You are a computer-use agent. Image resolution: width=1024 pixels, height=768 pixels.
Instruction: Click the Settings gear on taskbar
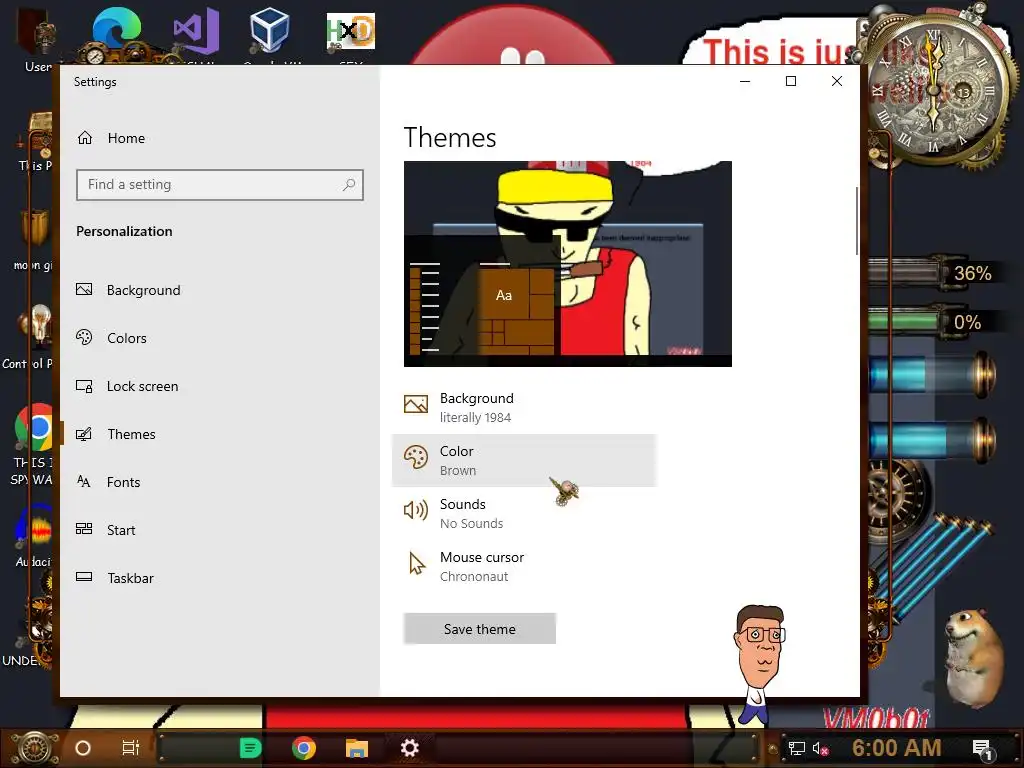409,748
